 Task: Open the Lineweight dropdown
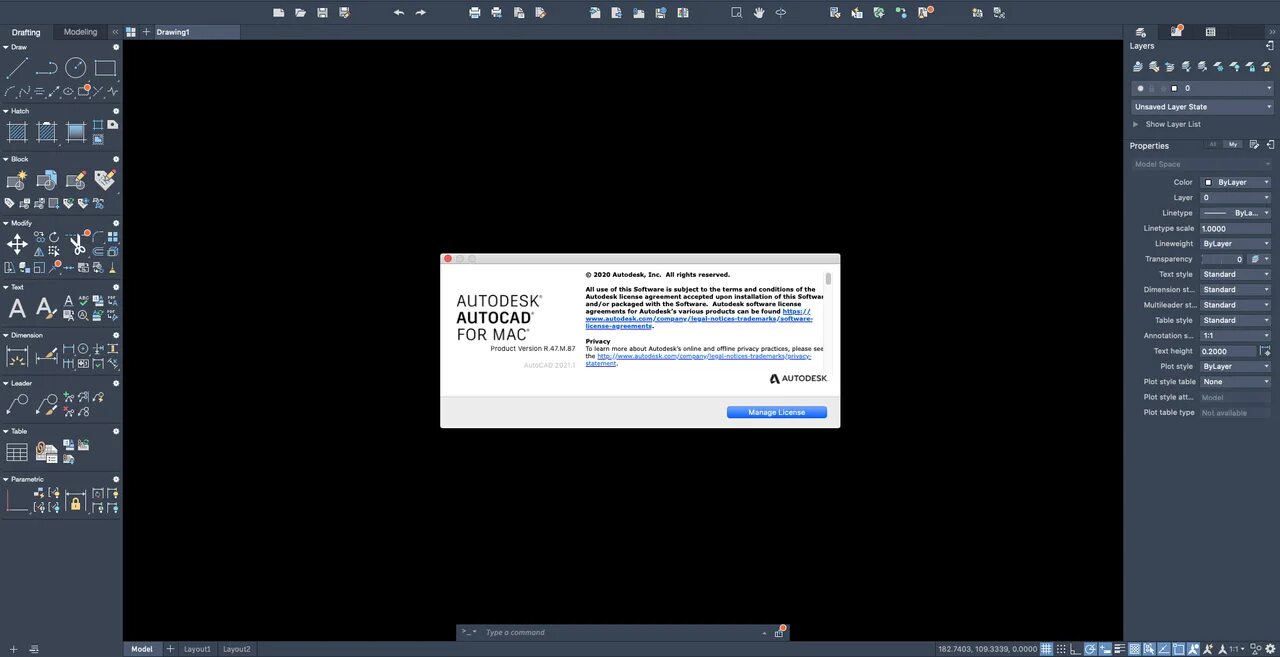point(1236,243)
